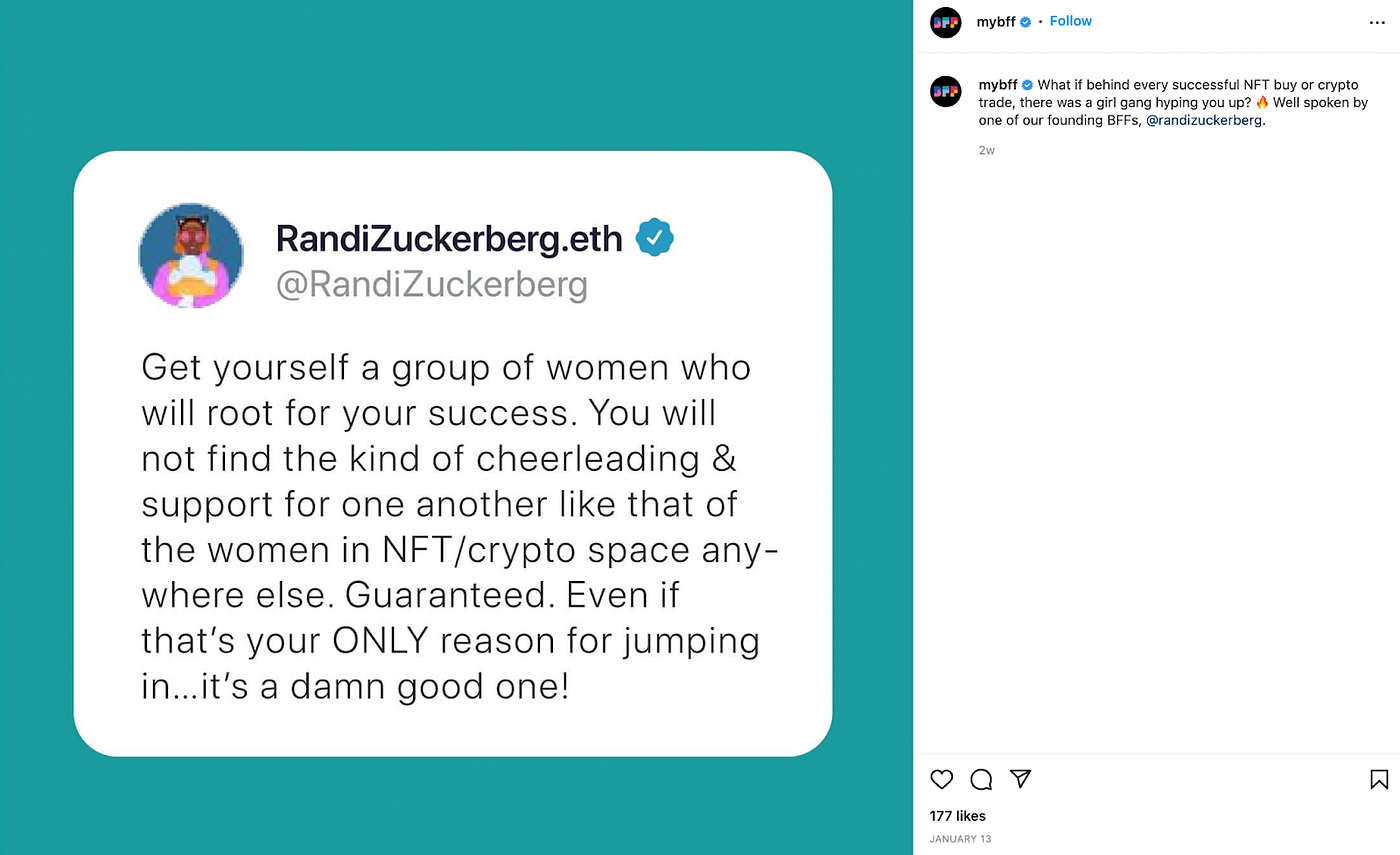Click the fire emoji in the caption

pos(1260,102)
